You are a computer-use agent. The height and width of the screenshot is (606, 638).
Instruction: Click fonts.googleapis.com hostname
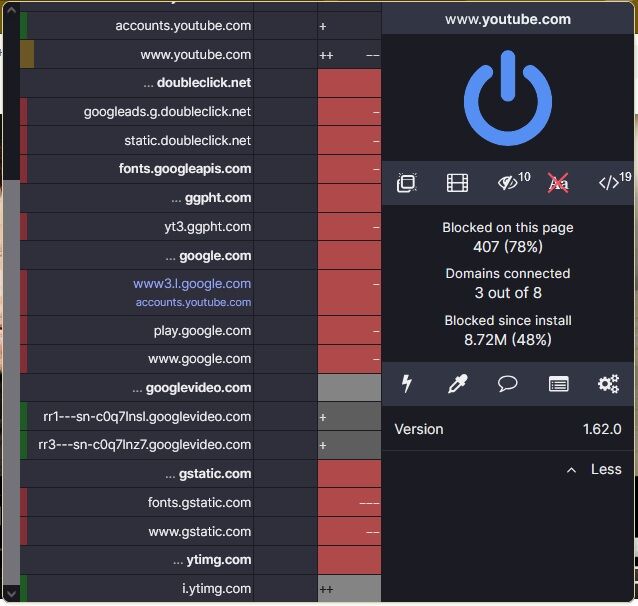185,168
